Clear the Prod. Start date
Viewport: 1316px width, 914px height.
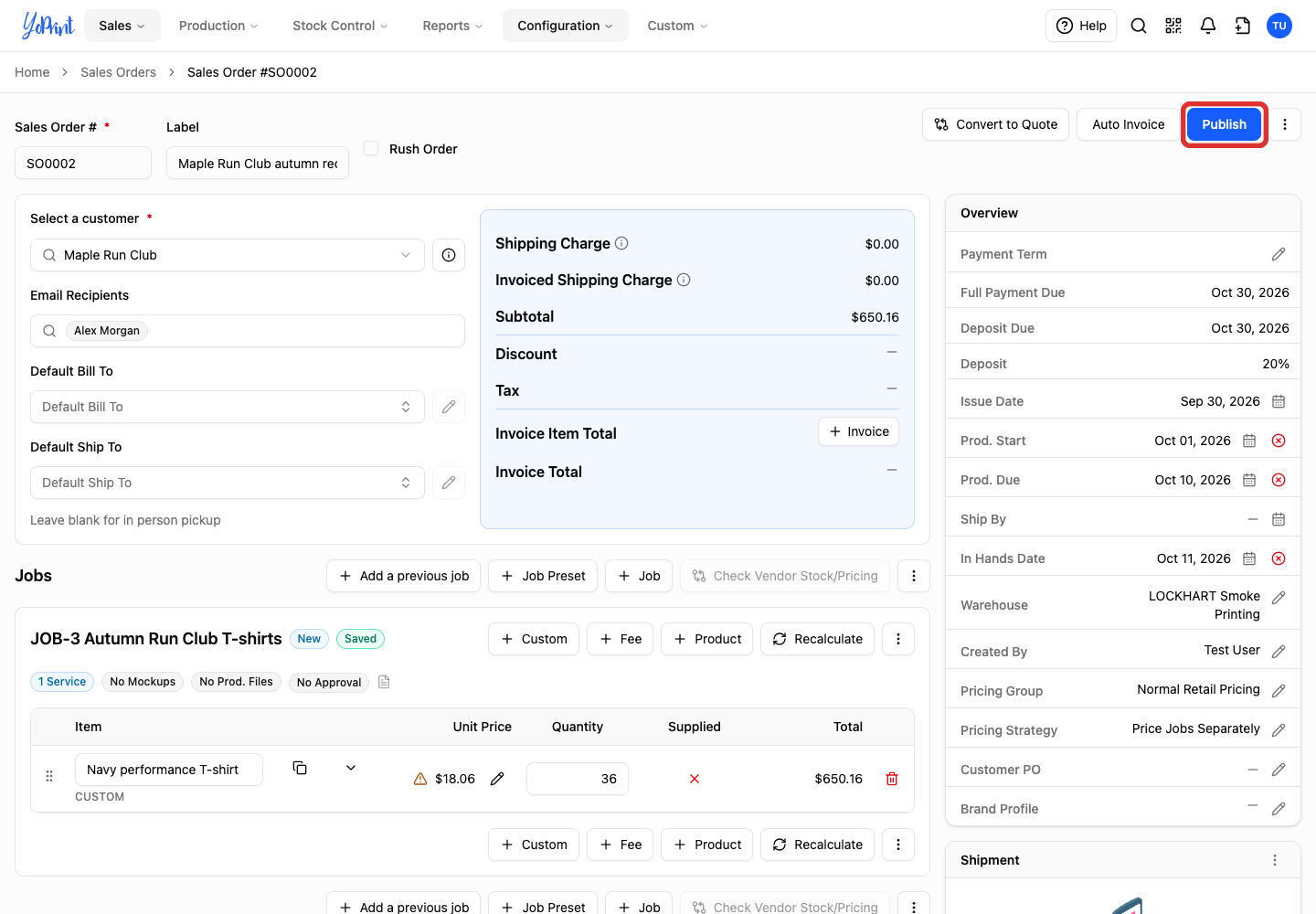tap(1279, 441)
